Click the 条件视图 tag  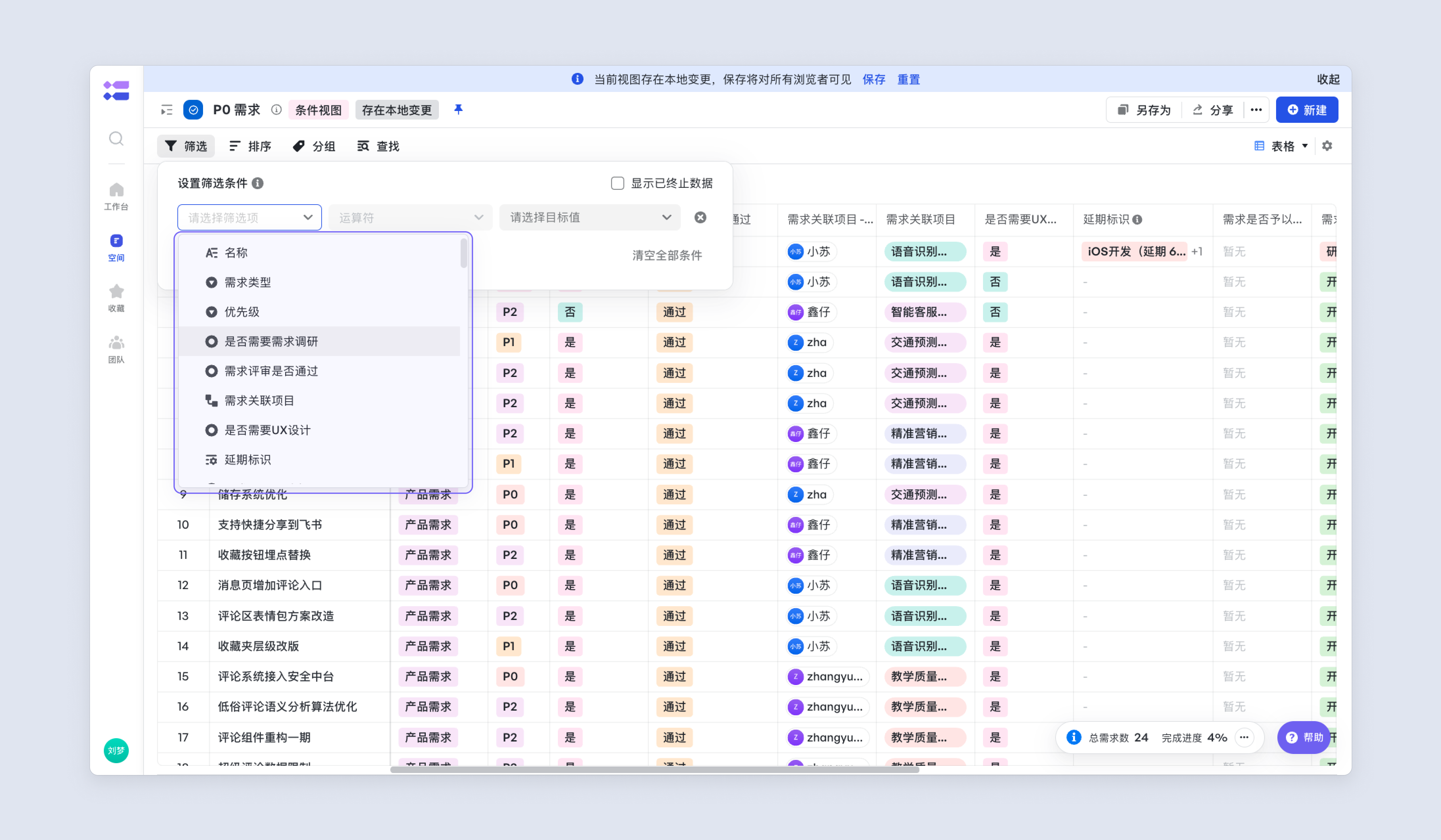point(318,110)
